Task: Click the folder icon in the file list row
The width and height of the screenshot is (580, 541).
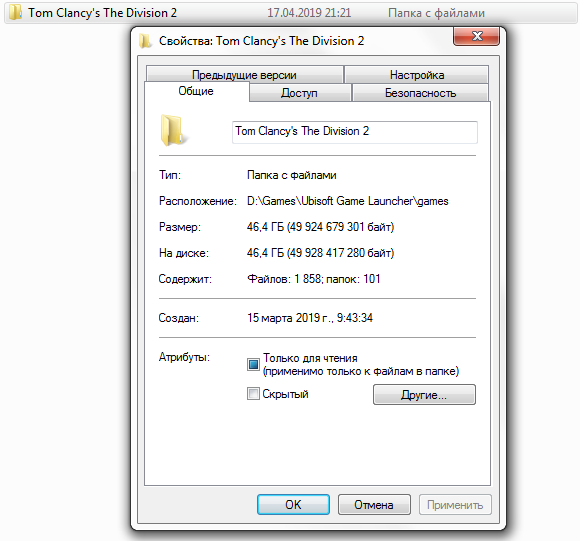Action: (x=15, y=12)
